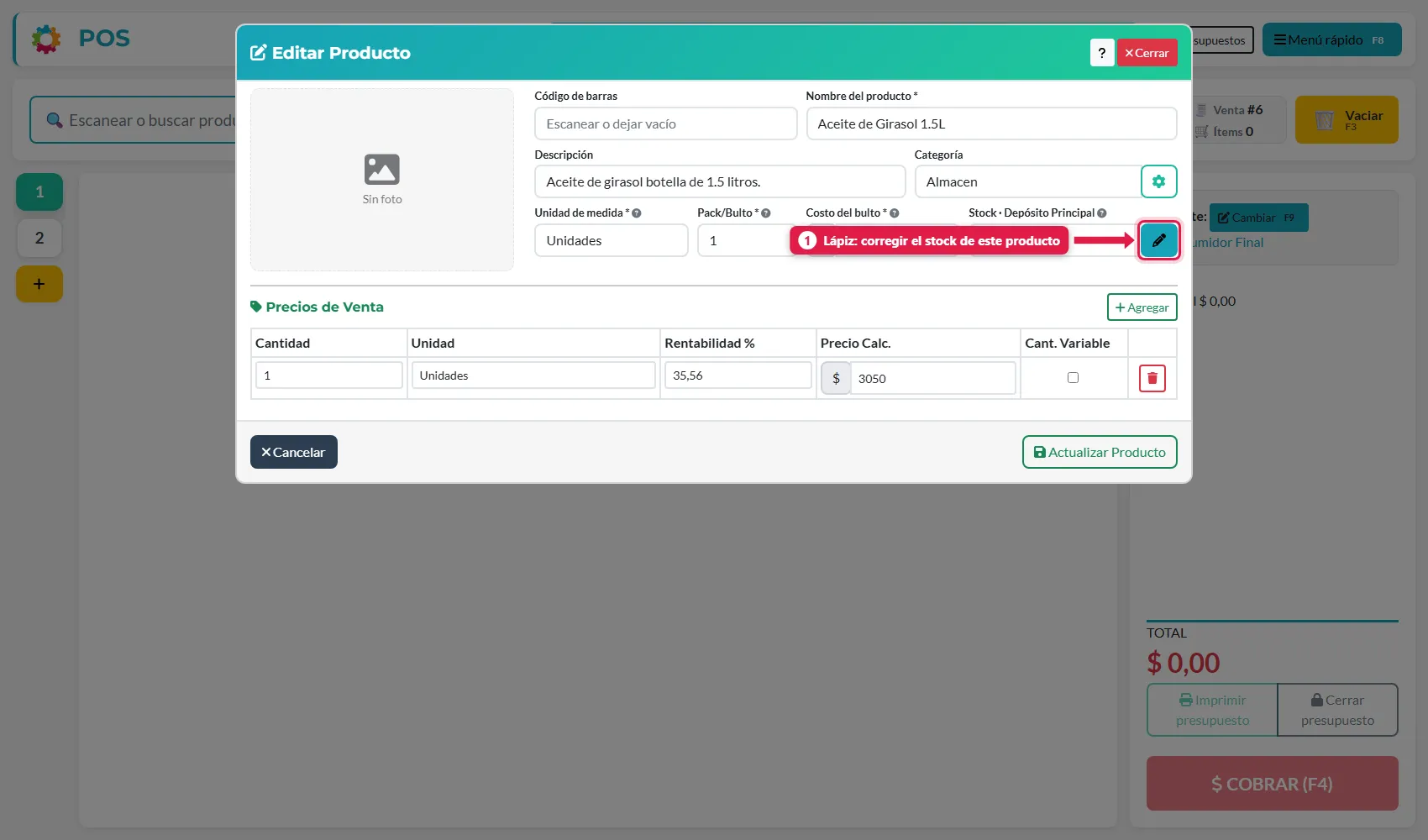Viewport: 1428px width, 840px height.
Task: Toggle the Cant. Variable checkbox
Action: pyautogui.click(x=1073, y=377)
